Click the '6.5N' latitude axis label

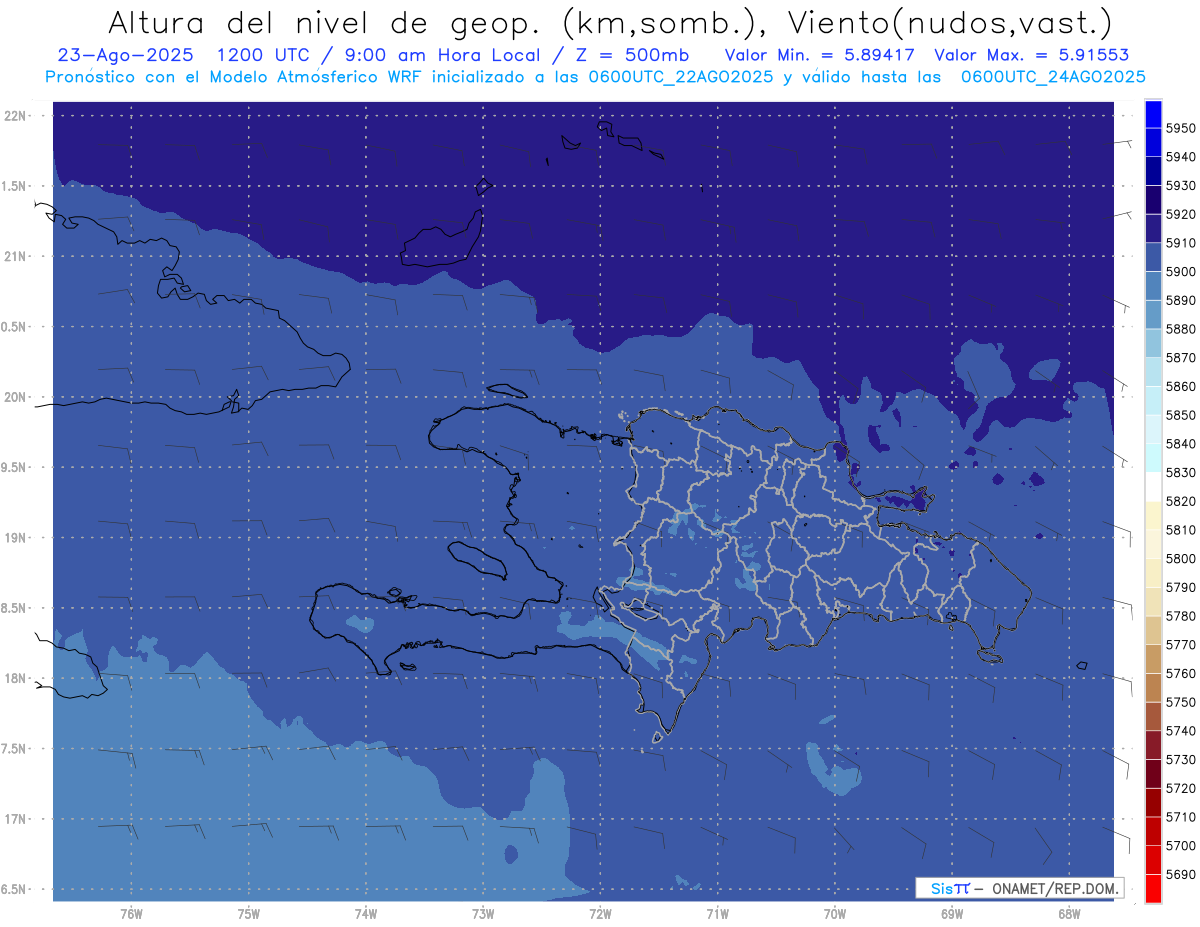[x=15, y=890]
